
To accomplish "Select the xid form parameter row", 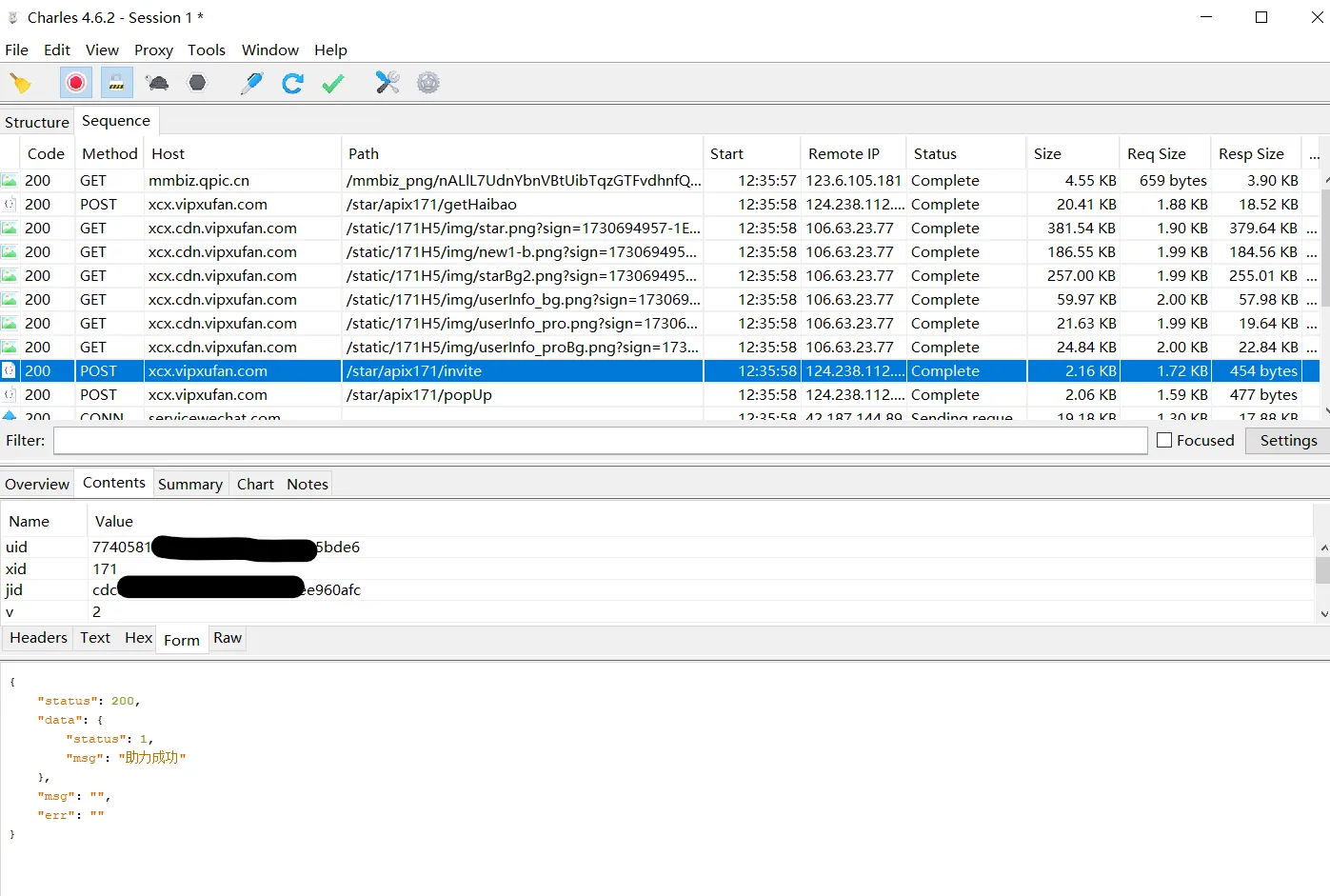I will click(x=657, y=568).
